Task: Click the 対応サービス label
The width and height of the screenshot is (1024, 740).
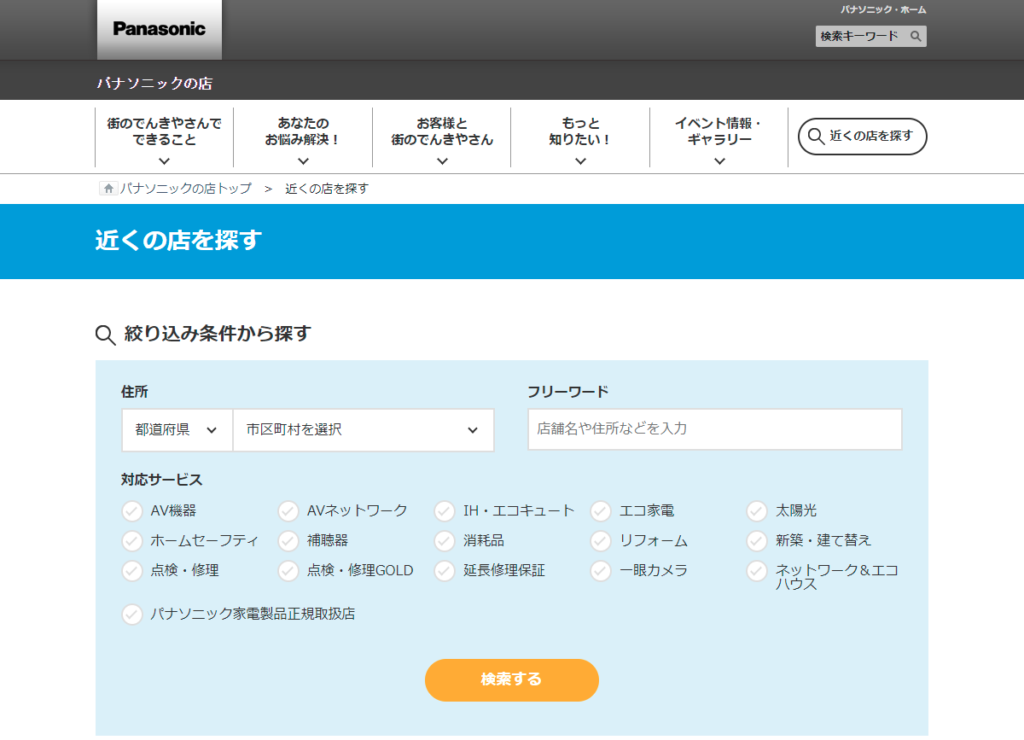Action: (162, 479)
